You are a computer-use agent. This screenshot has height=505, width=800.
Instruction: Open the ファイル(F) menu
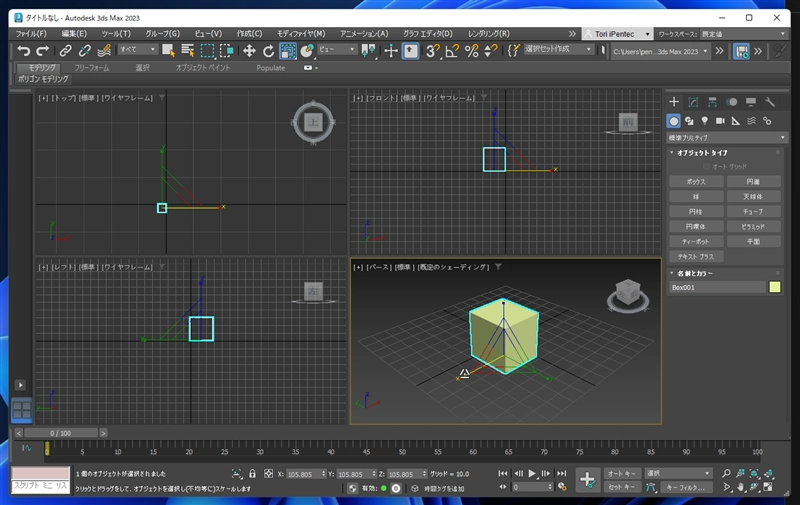[x=31, y=34]
